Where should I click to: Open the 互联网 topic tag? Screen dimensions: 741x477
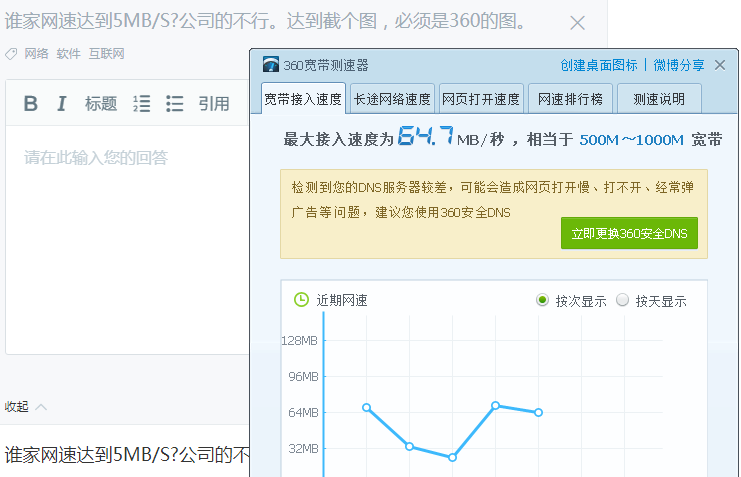point(106,54)
